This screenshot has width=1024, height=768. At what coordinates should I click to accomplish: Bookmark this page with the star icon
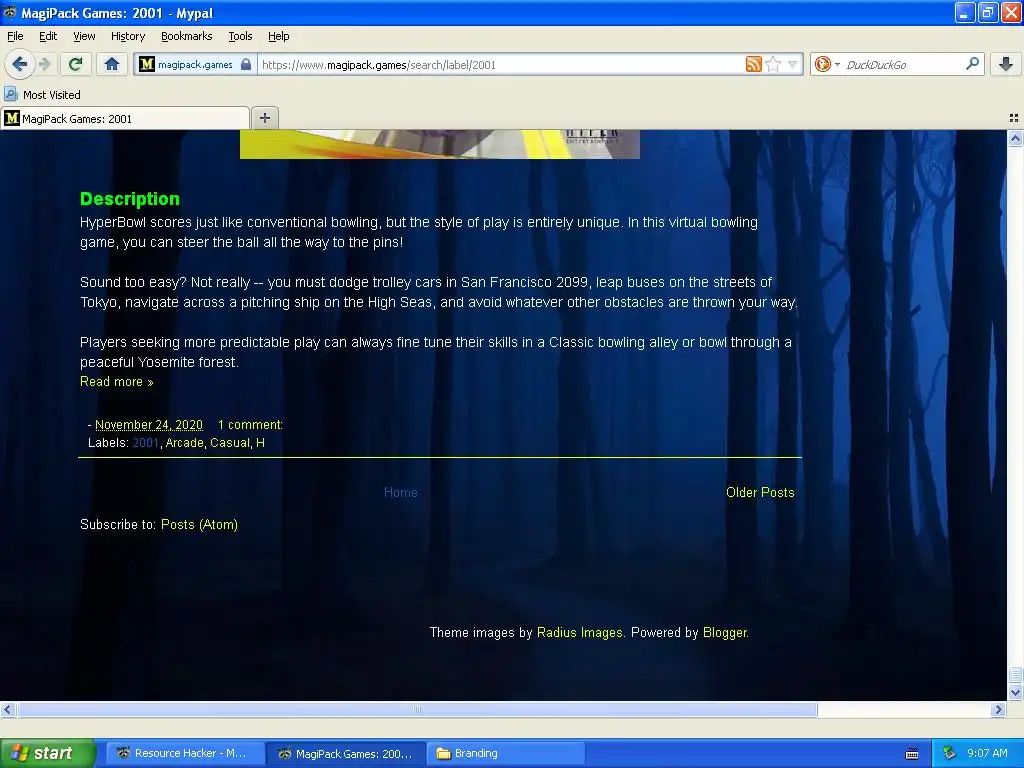(x=773, y=64)
